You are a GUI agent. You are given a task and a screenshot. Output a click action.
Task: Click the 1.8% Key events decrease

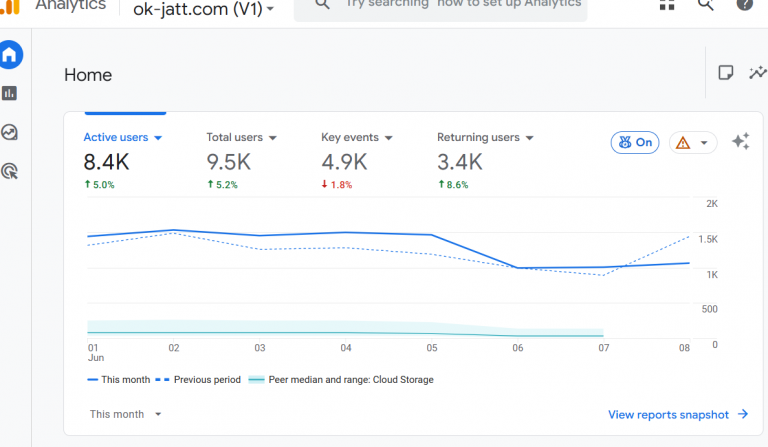[x=336, y=185]
